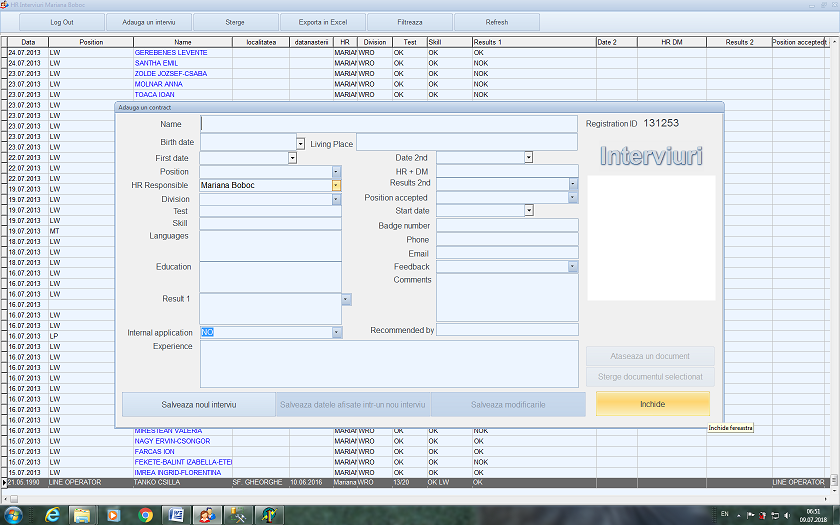Expand the Position accepted dropdown

tap(573, 198)
